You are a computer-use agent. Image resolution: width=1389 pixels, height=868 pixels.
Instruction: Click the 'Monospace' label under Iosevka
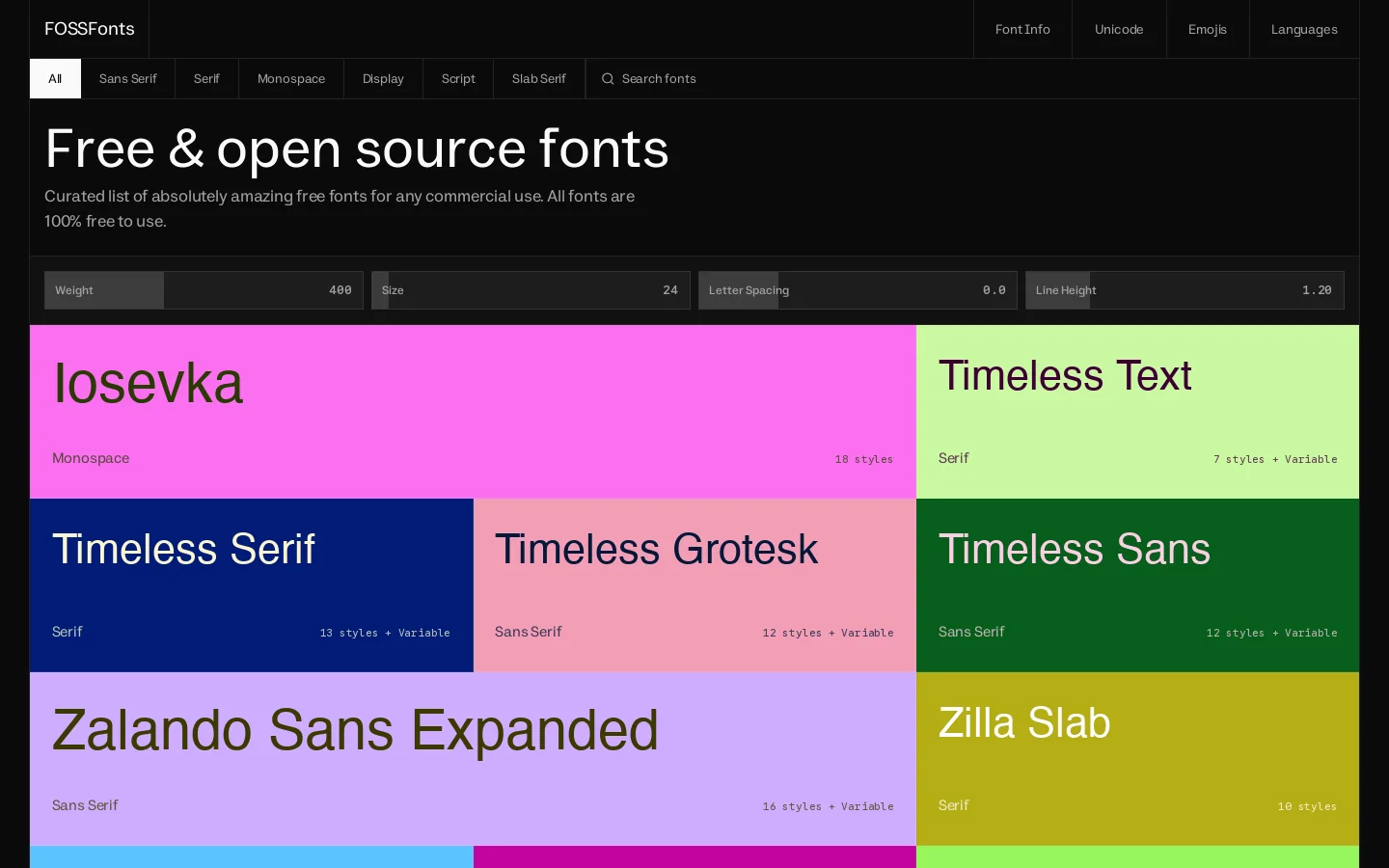tap(91, 458)
